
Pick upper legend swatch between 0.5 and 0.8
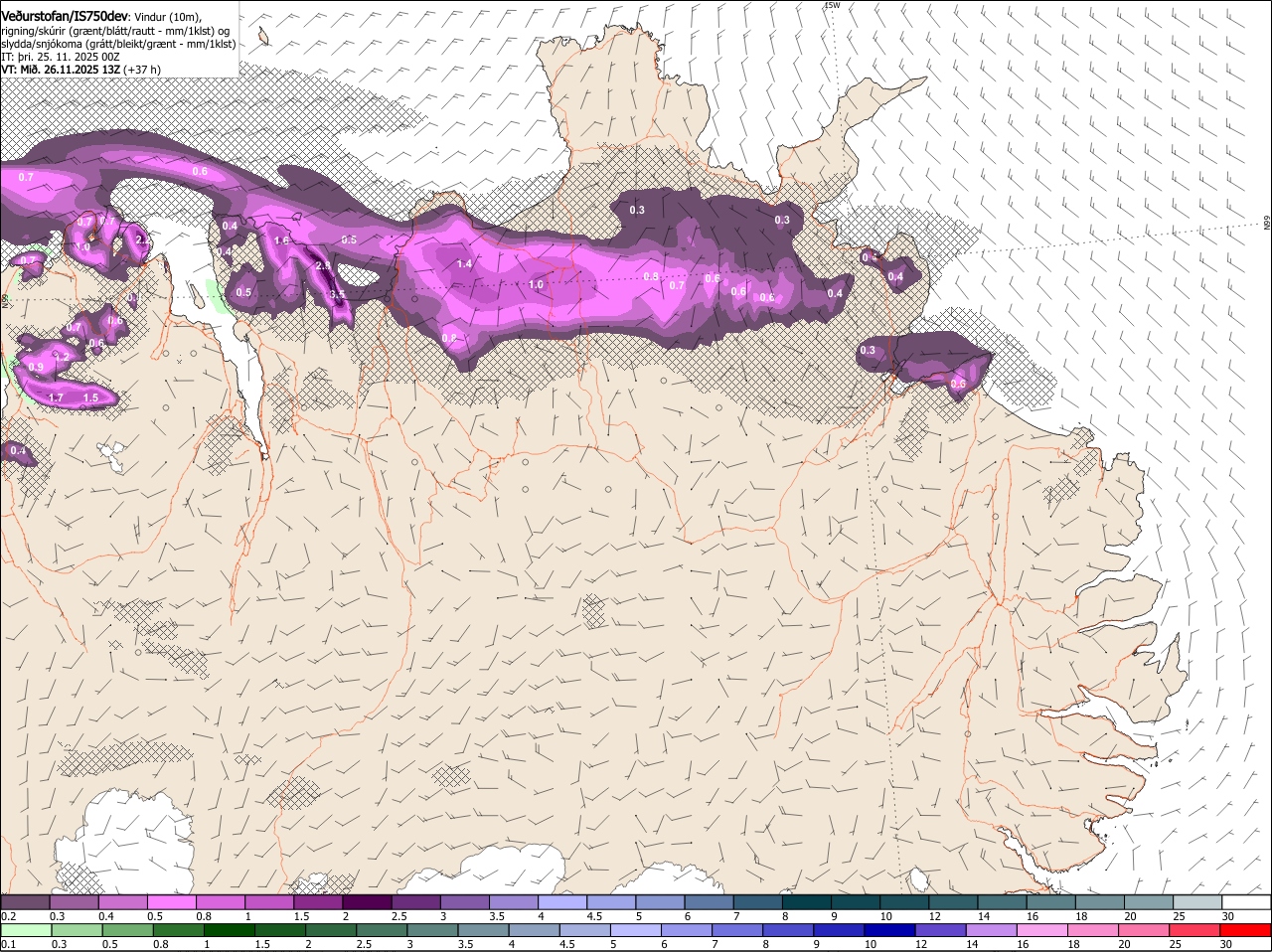[172, 901]
